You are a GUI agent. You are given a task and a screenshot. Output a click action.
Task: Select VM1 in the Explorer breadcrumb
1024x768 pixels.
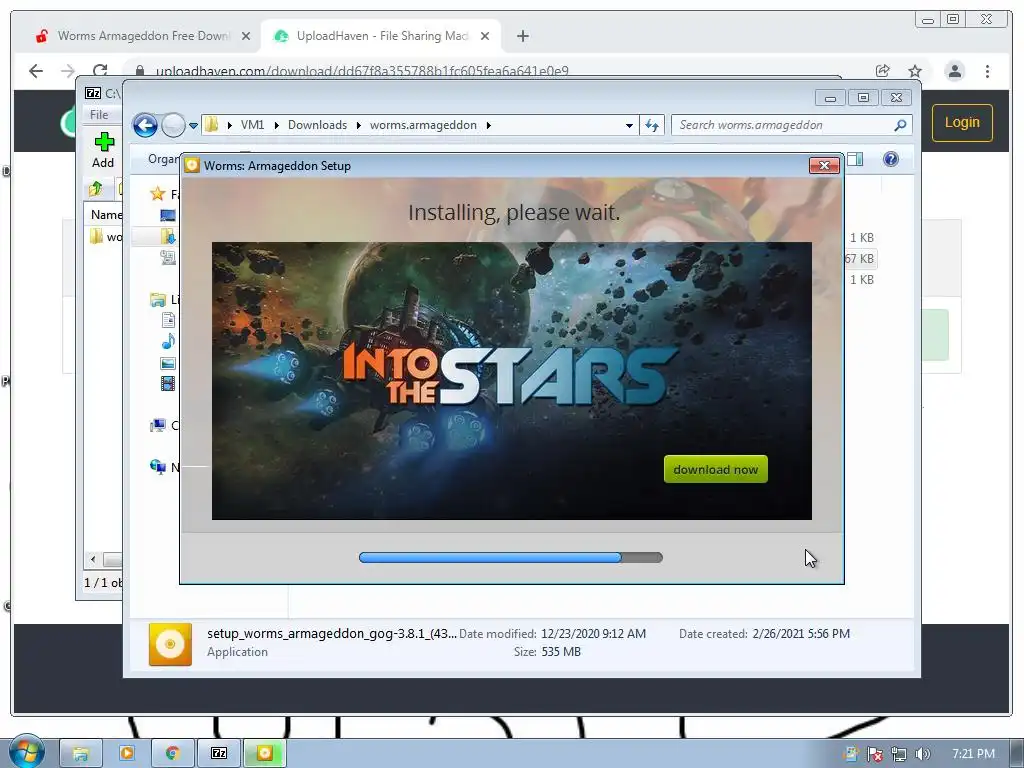(252, 125)
